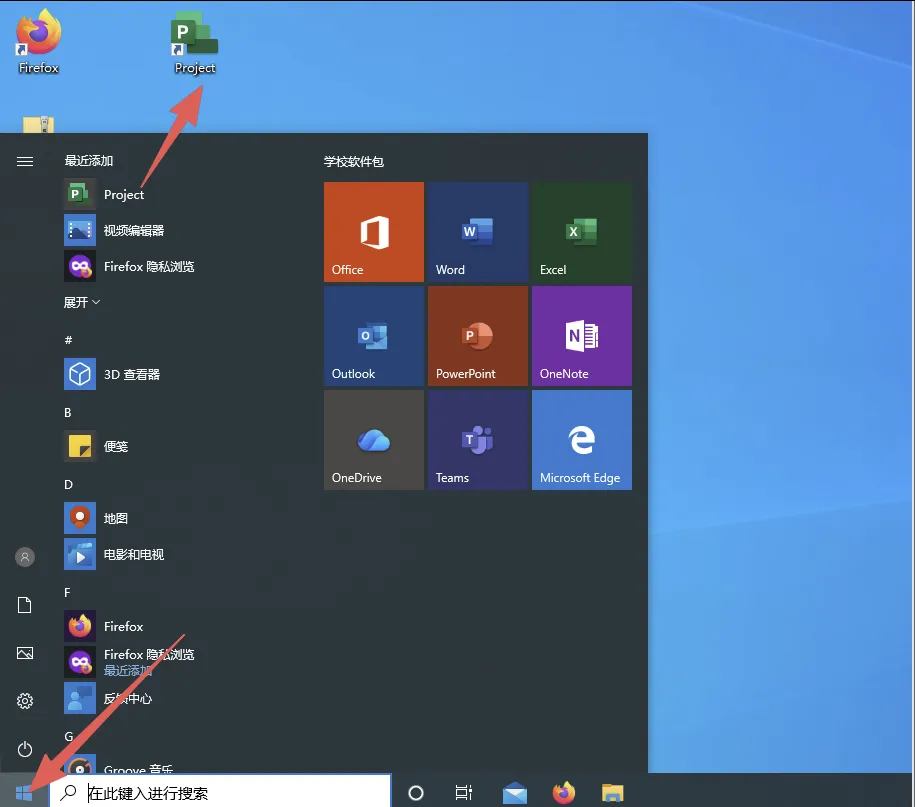This screenshot has width=915, height=807.
Task: Open the Pictures folder shortcut
Action: click(x=25, y=653)
